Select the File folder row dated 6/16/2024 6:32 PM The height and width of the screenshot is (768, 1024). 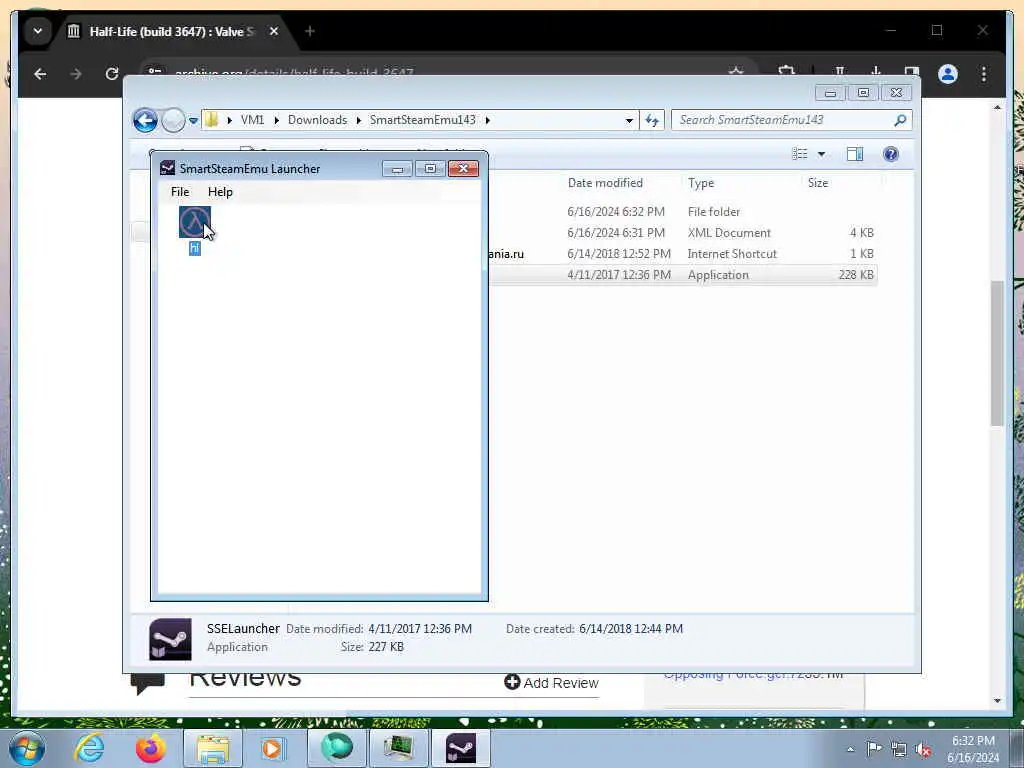[x=682, y=212]
